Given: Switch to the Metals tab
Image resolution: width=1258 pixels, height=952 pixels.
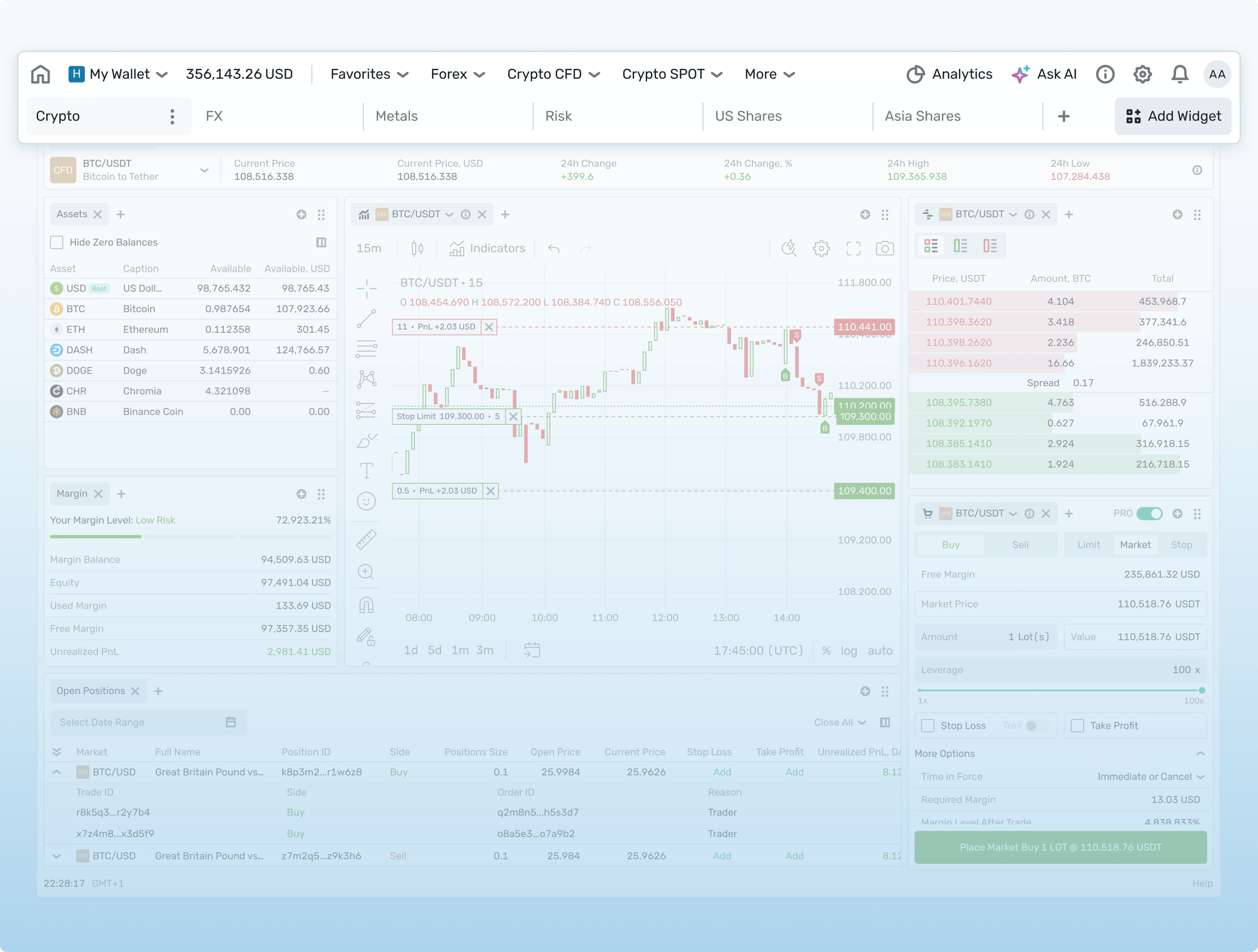Looking at the screenshot, I should point(397,116).
